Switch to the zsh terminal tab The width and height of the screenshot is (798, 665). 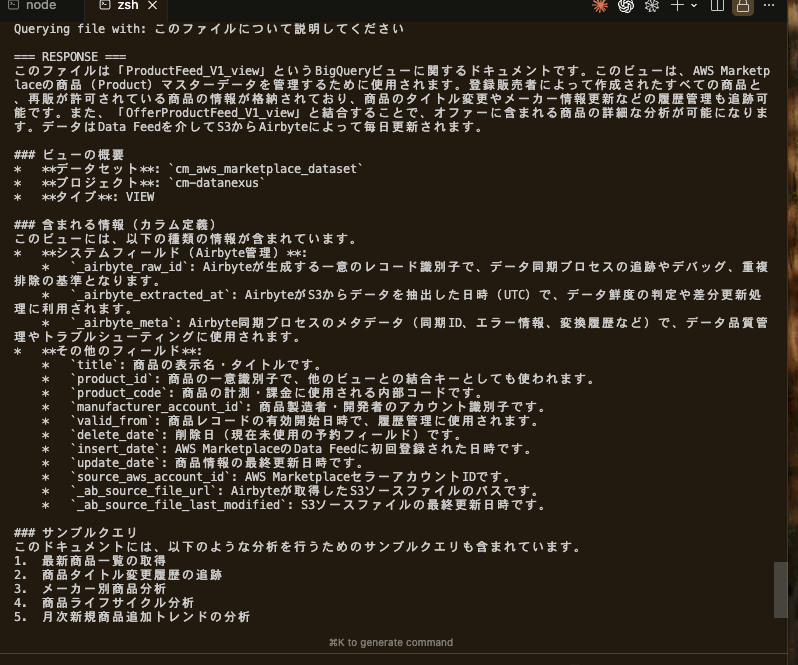click(118, 6)
